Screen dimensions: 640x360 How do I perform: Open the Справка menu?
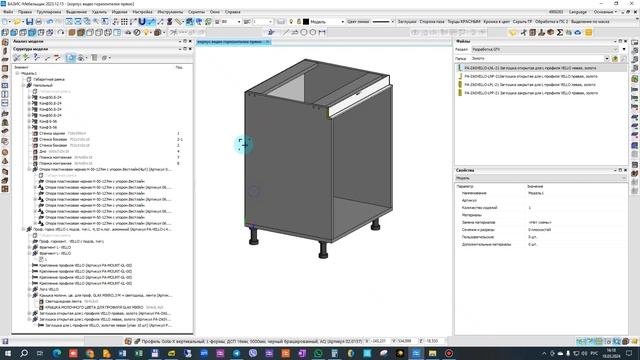[233, 12]
